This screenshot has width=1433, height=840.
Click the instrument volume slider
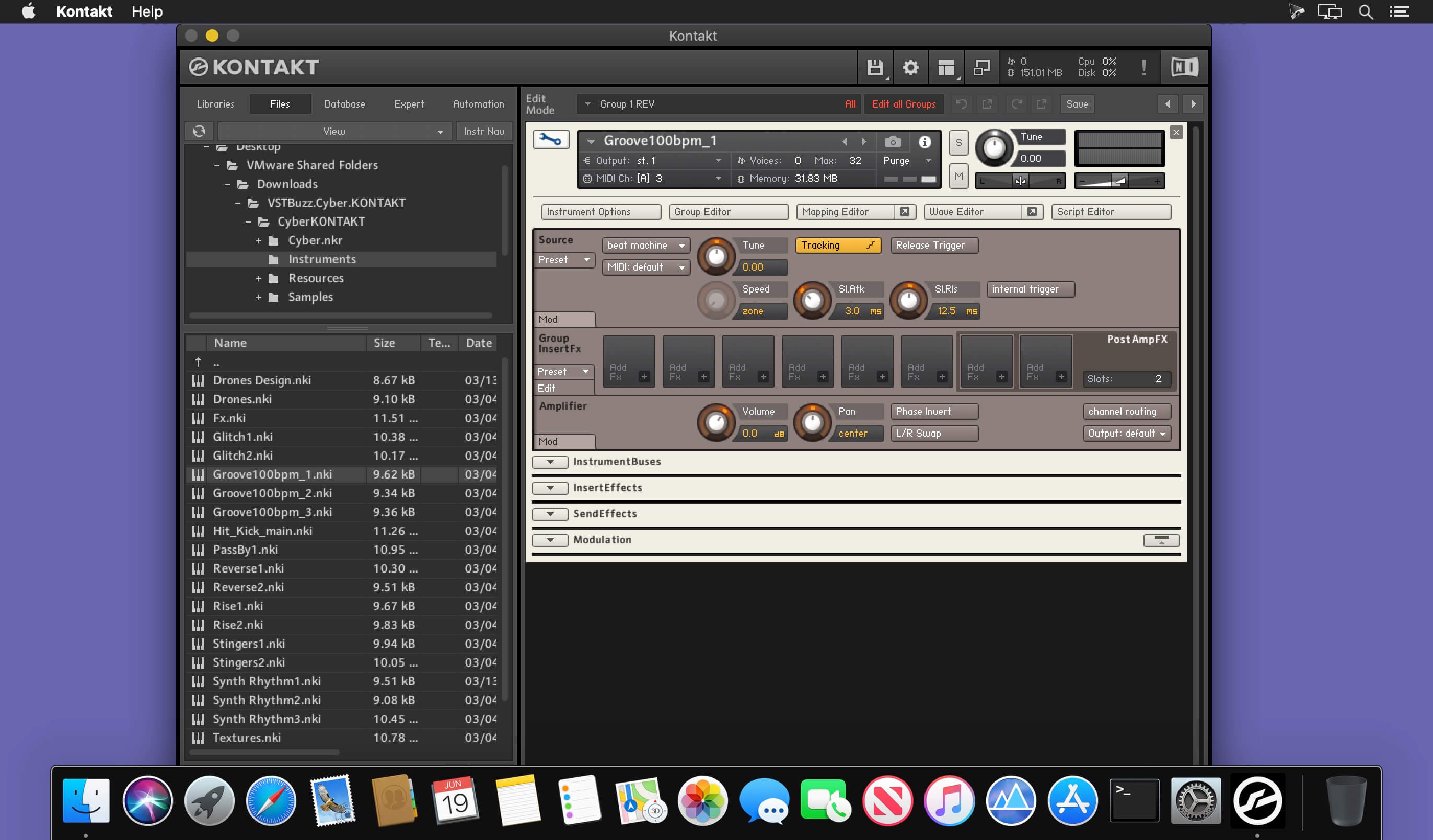[x=1119, y=181]
